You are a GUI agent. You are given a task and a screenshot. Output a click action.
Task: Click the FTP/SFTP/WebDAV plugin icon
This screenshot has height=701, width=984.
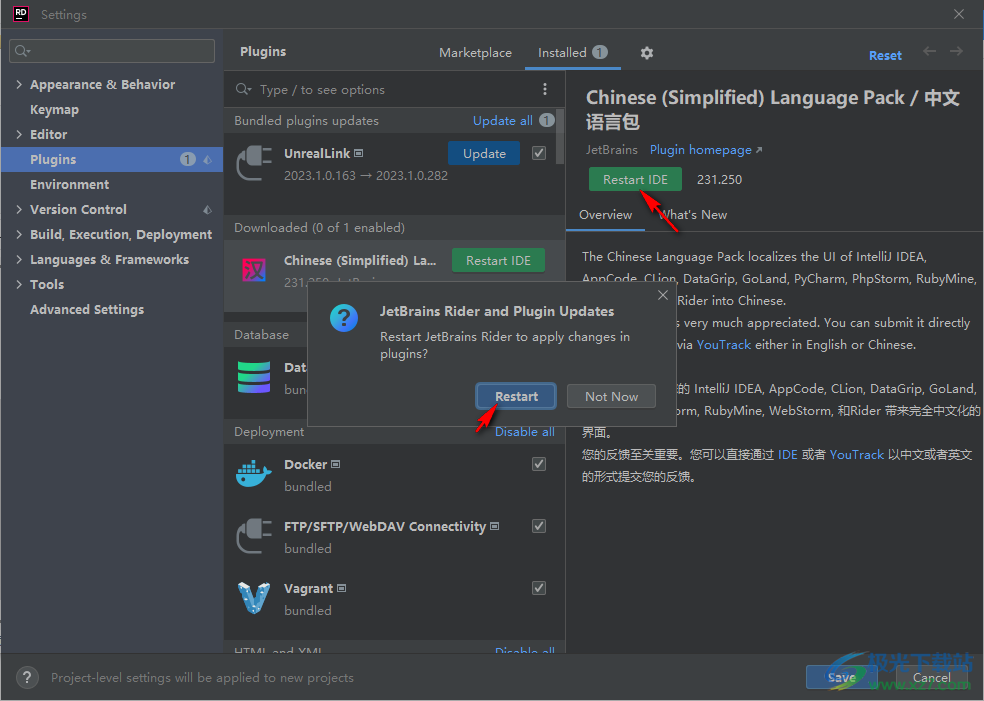[254, 537]
